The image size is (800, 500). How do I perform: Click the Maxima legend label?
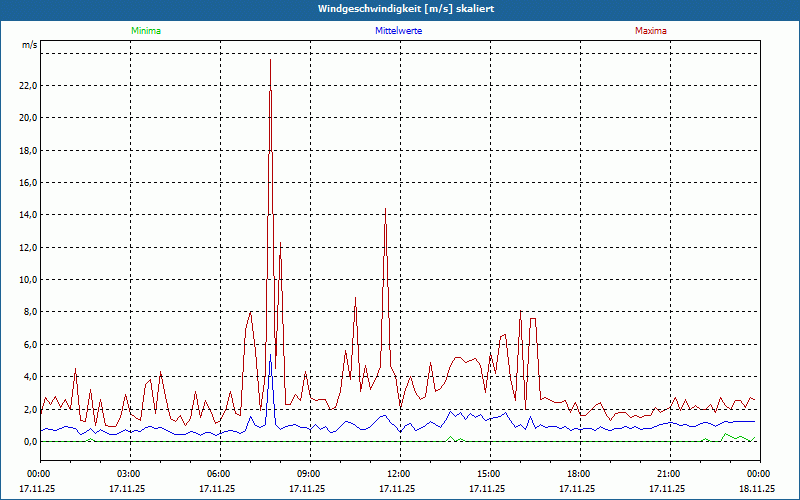coord(651,31)
